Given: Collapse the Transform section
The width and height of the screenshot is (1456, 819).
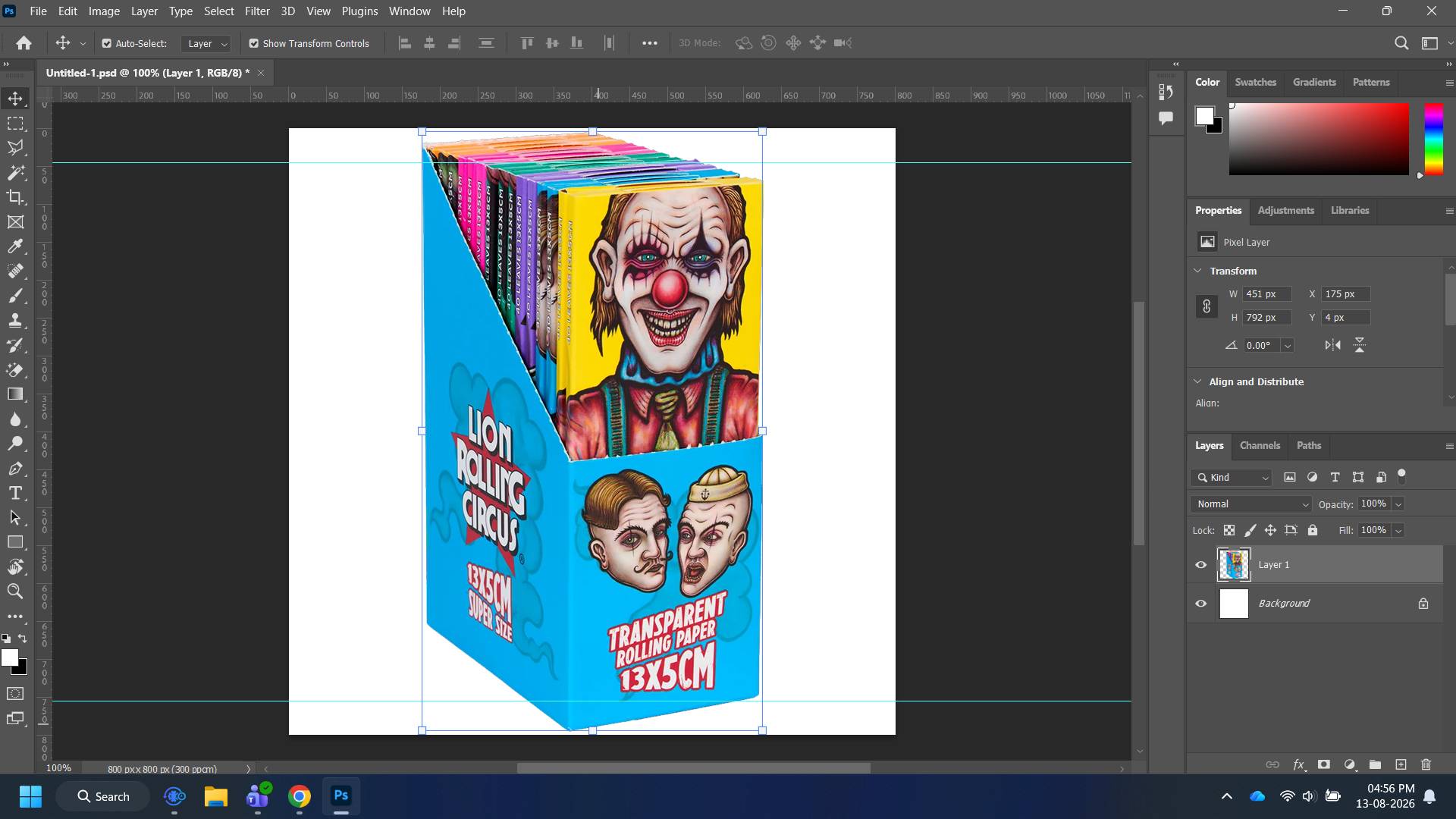Looking at the screenshot, I should click(x=1197, y=271).
